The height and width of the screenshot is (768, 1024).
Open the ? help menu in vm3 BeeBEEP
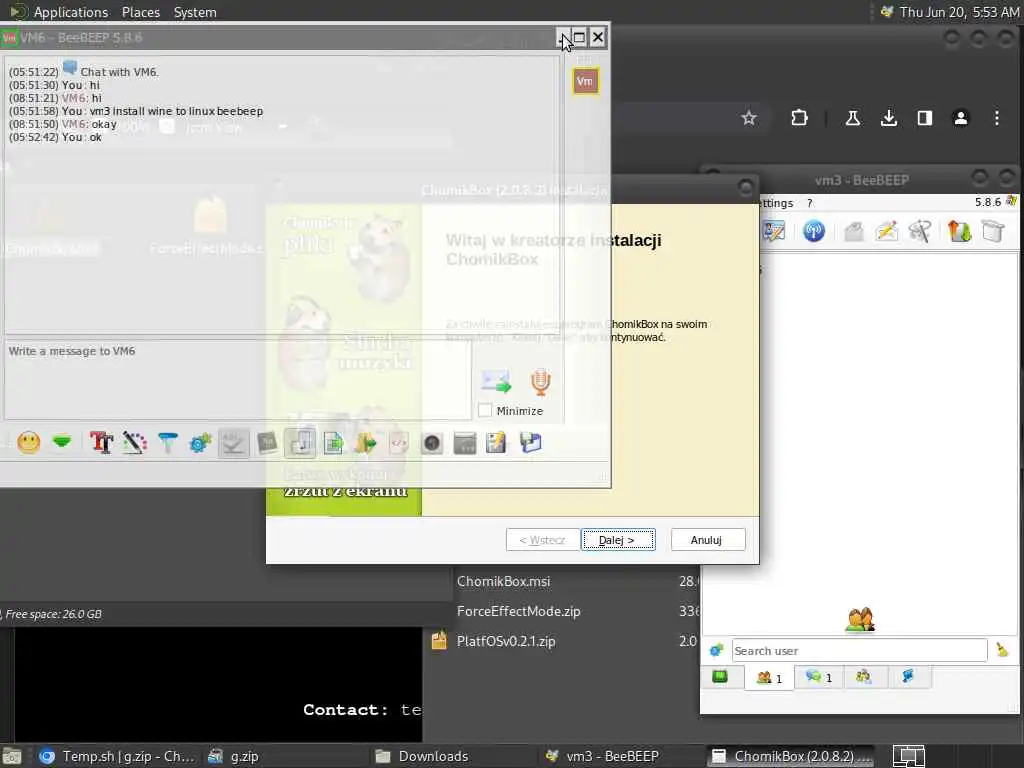click(810, 203)
